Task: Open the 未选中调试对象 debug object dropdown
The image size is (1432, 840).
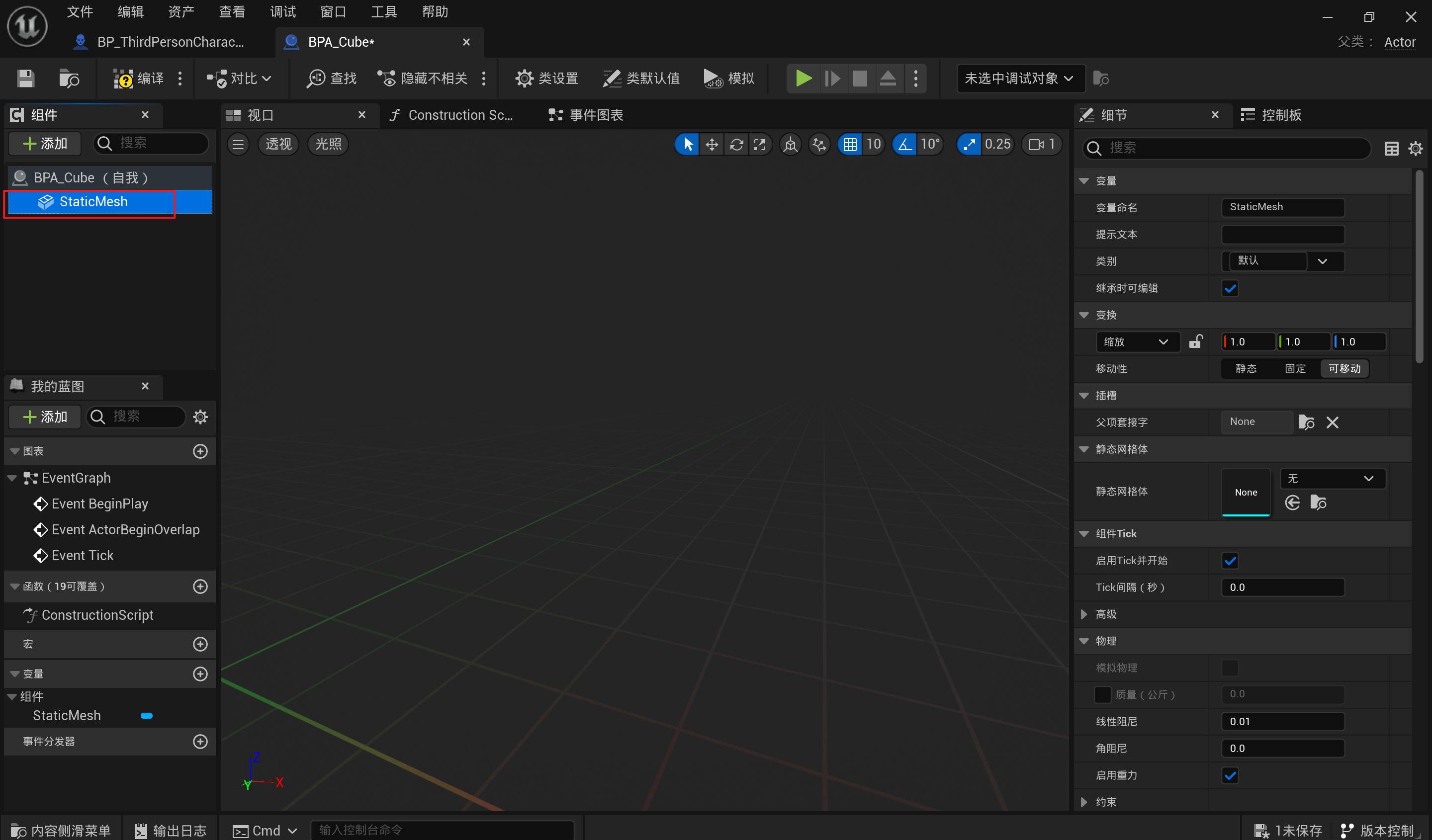Action: 1019,79
